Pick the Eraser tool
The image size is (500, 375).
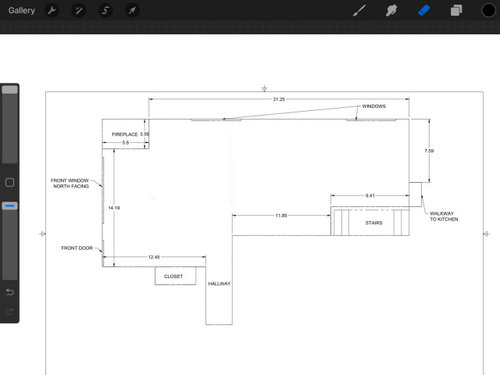[424, 10]
